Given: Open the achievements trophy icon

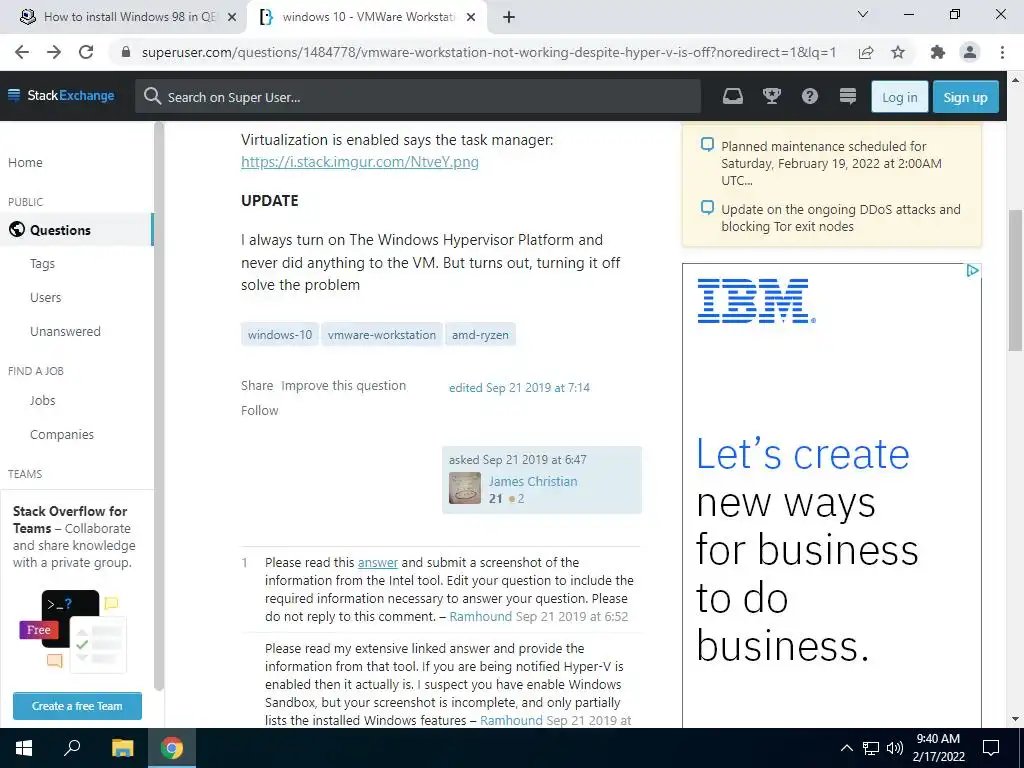Looking at the screenshot, I should pos(772,97).
